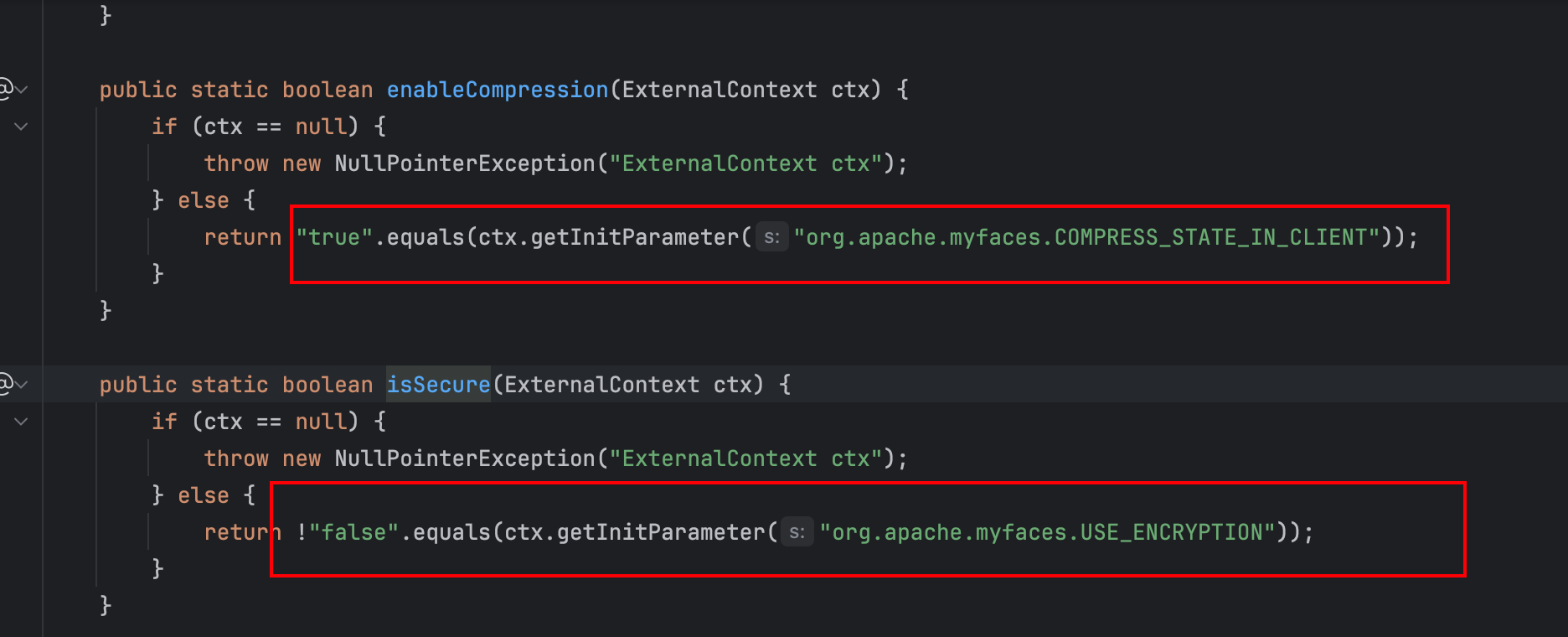The height and width of the screenshot is (637, 1568).
Task: Click the @ gutter icon beside enableCompression
Action: point(5,89)
